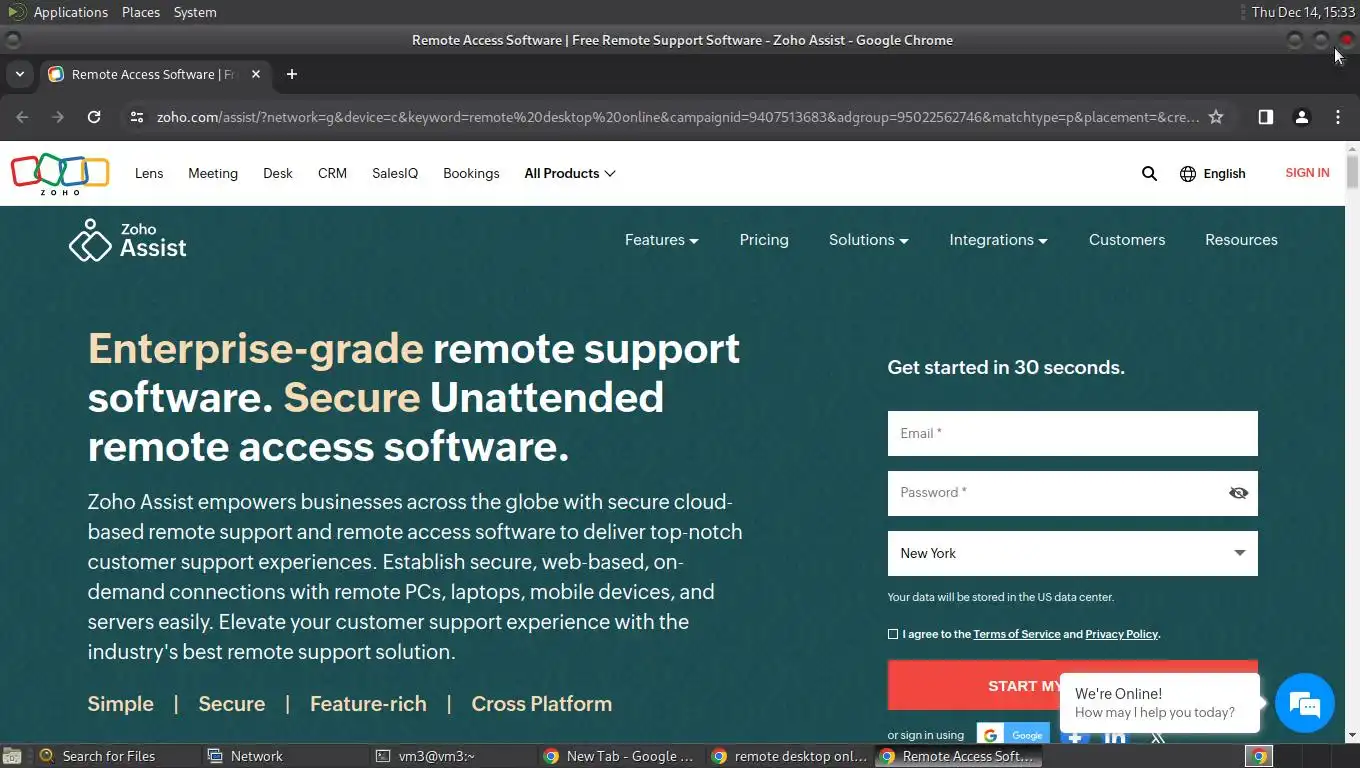Viewport: 1360px width, 768px height.
Task: Click the Zoho logo
Action: click(x=59, y=174)
